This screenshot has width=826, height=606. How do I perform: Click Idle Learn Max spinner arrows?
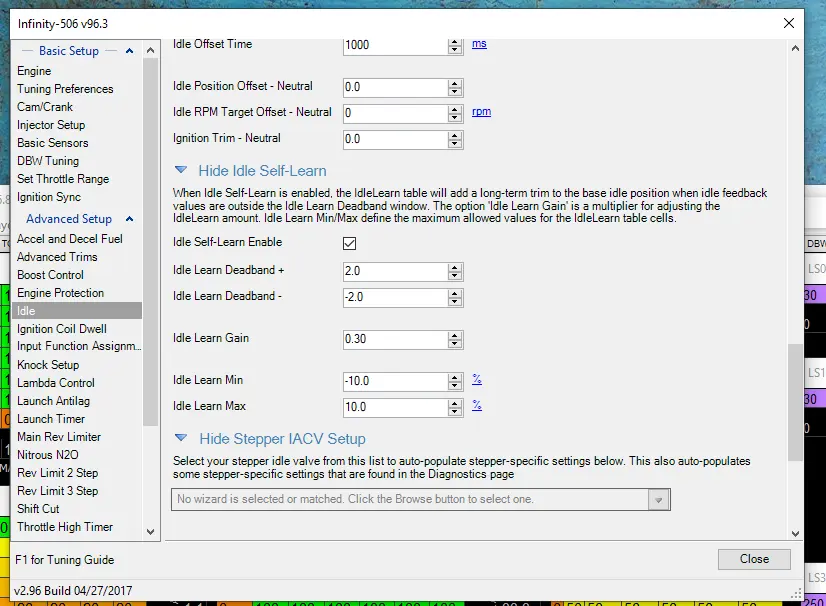(455, 407)
